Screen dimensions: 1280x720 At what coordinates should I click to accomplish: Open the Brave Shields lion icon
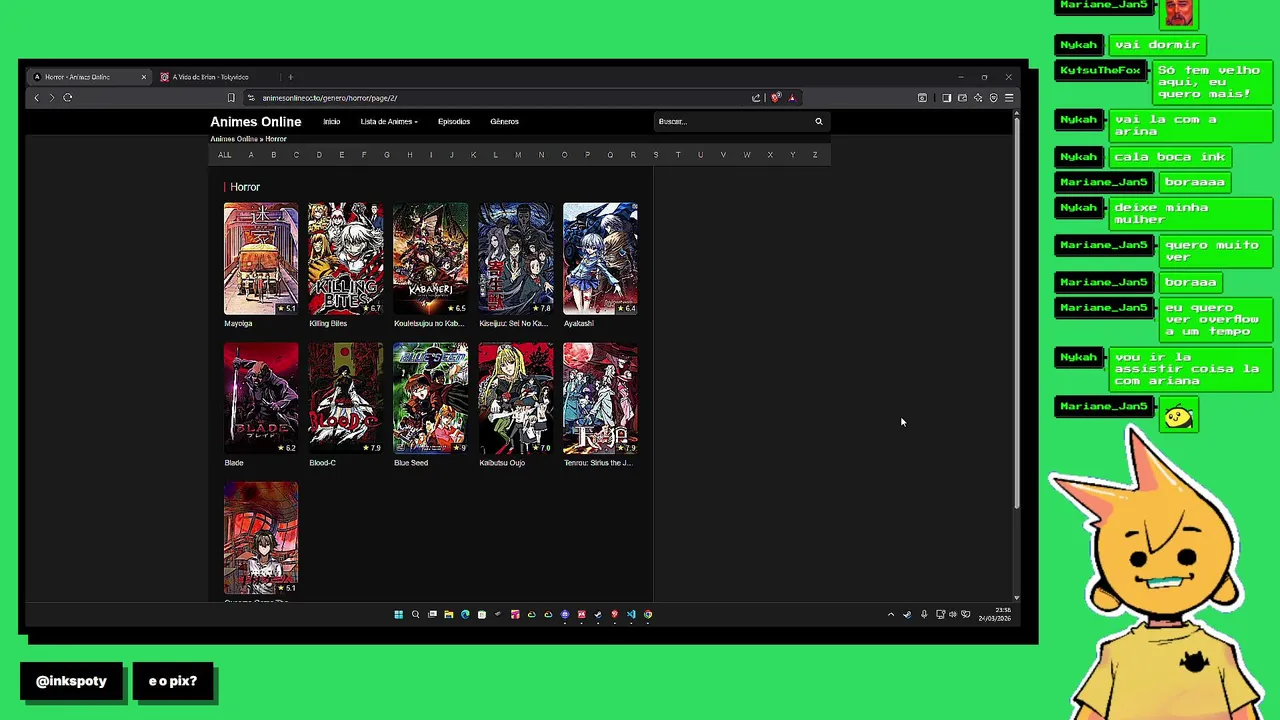(x=775, y=98)
